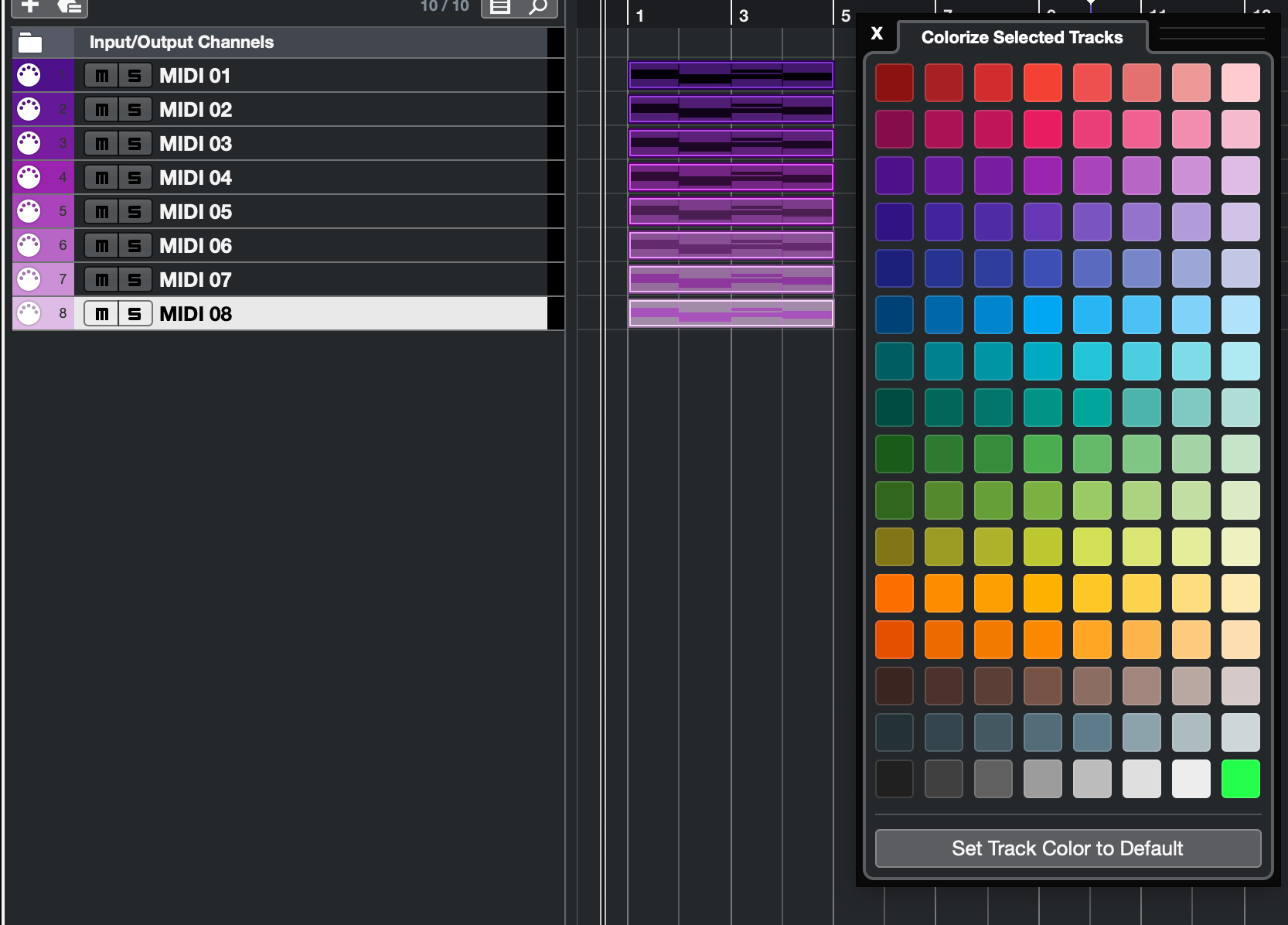
Task: Open the track presets icon beside Add Track
Action: point(70,6)
